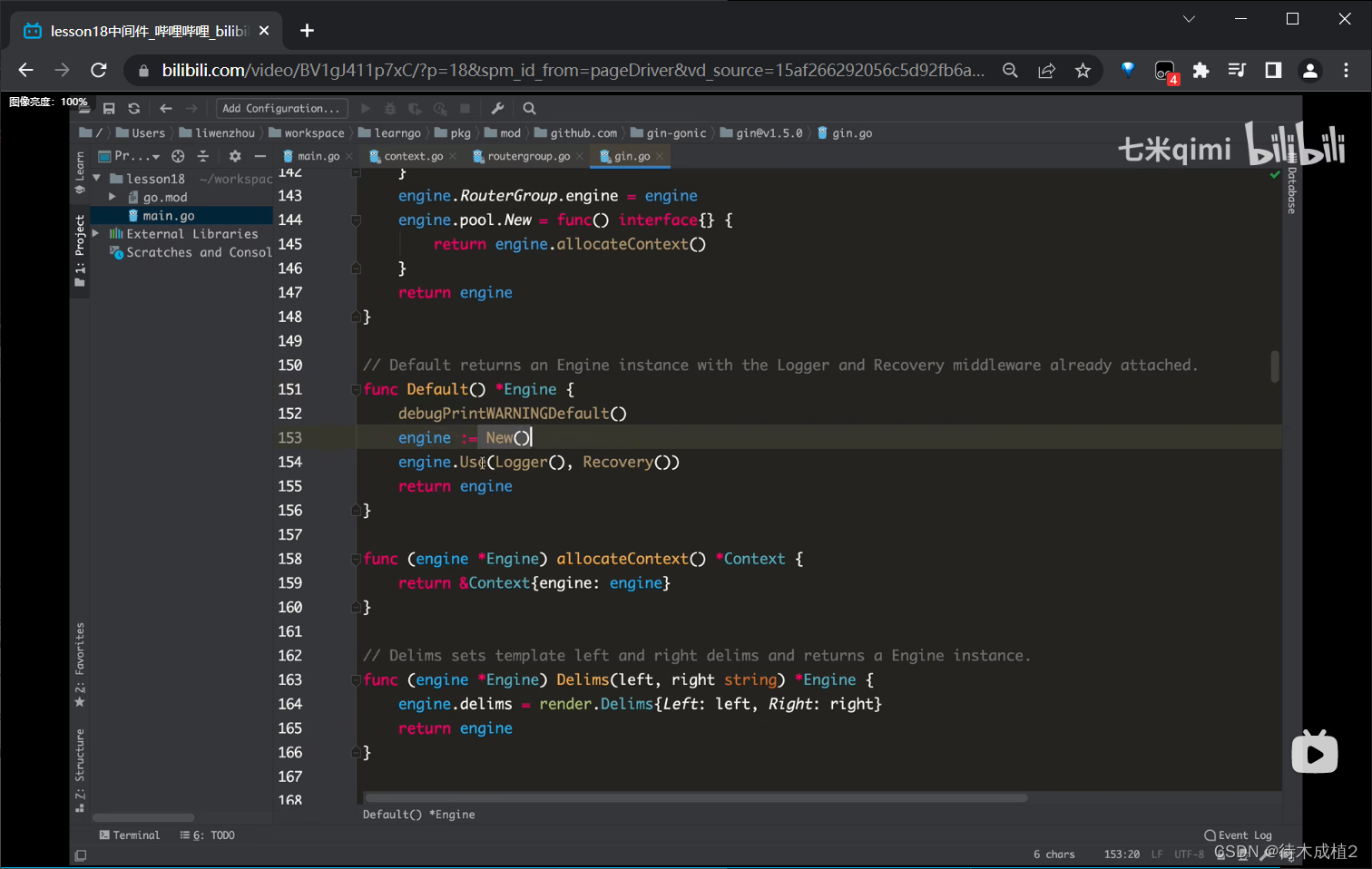The width and height of the screenshot is (1372, 869).
Task: Click the editor horizontal scrollbar
Action: 695,798
